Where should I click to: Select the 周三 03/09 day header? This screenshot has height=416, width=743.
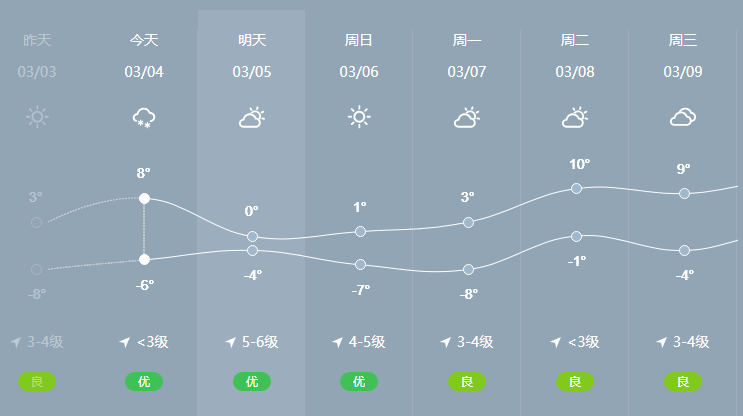683,55
